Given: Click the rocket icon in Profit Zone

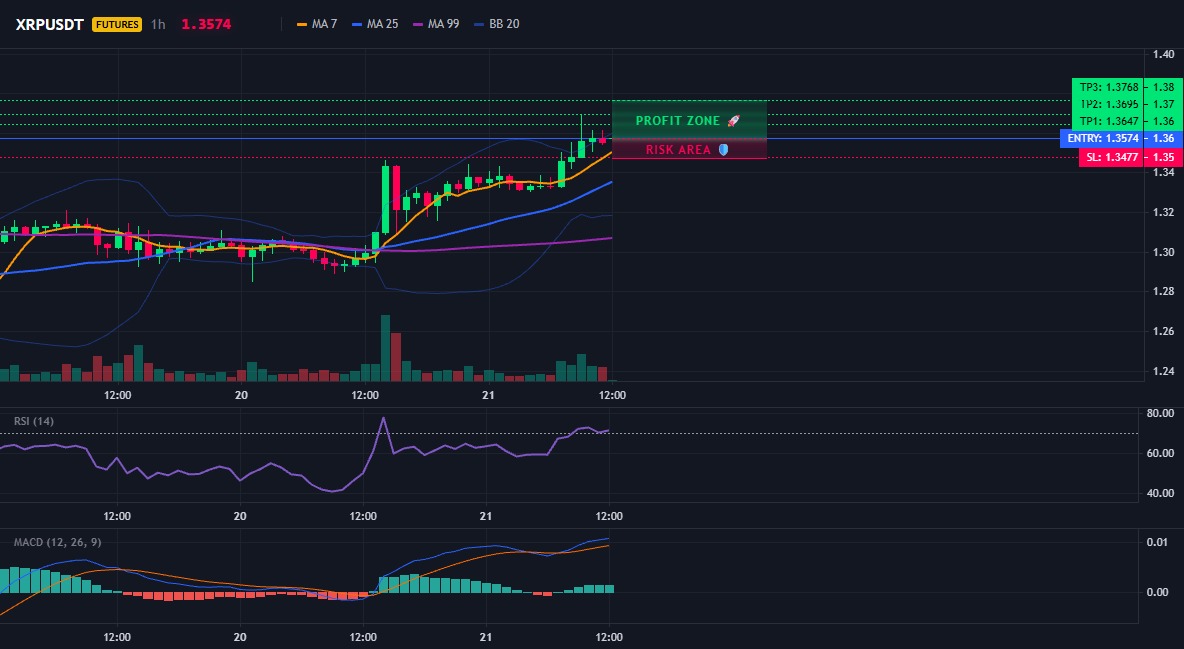Looking at the screenshot, I should (x=733, y=121).
